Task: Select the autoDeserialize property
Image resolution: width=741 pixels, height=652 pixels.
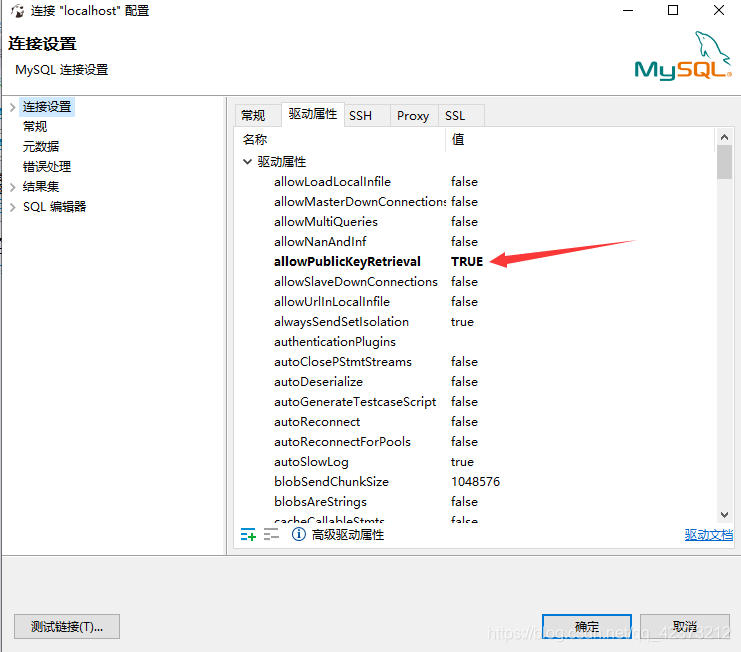Action: click(x=318, y=382)
